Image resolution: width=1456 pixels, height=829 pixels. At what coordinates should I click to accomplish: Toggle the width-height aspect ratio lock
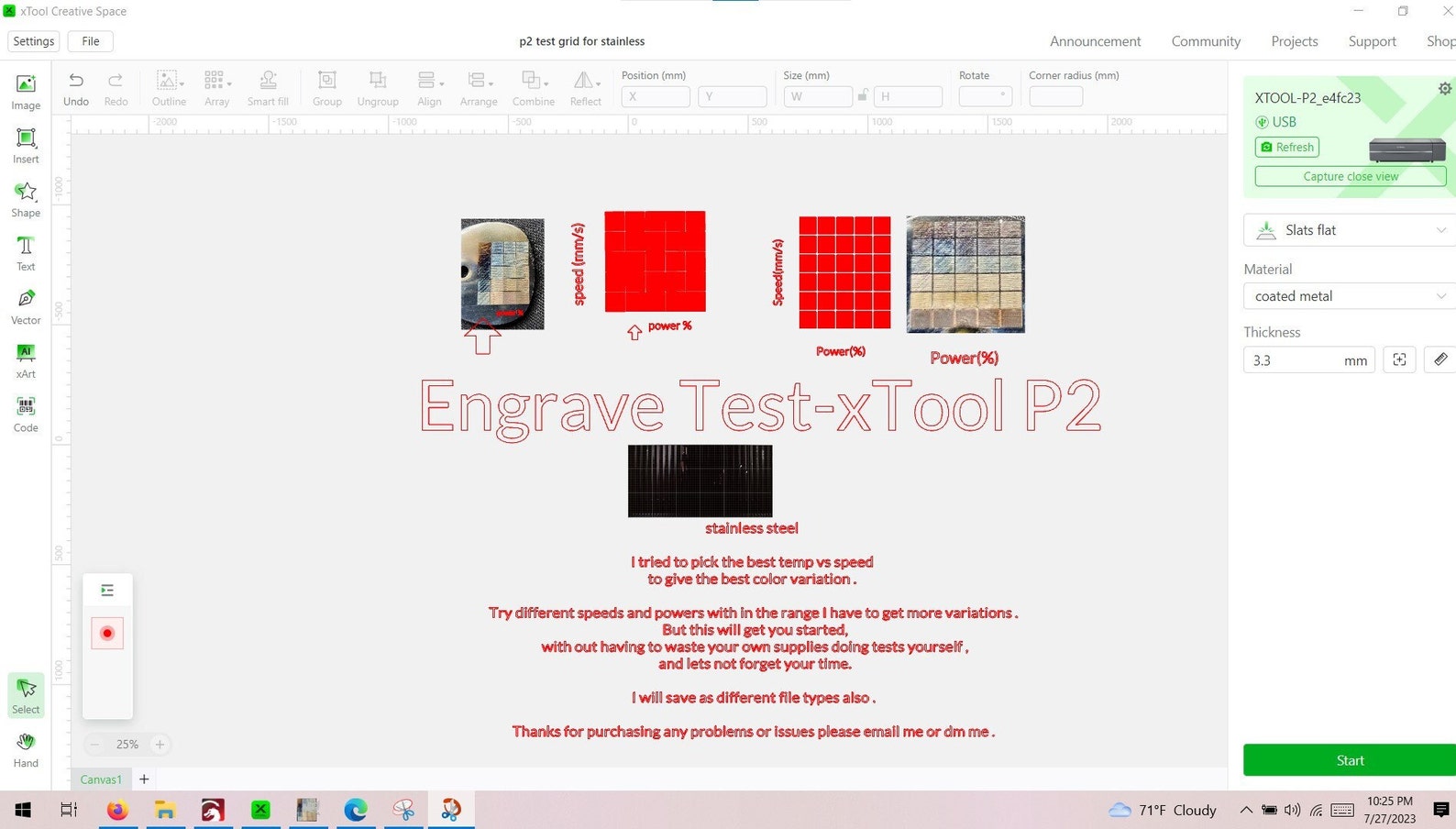tap(863, 95)
